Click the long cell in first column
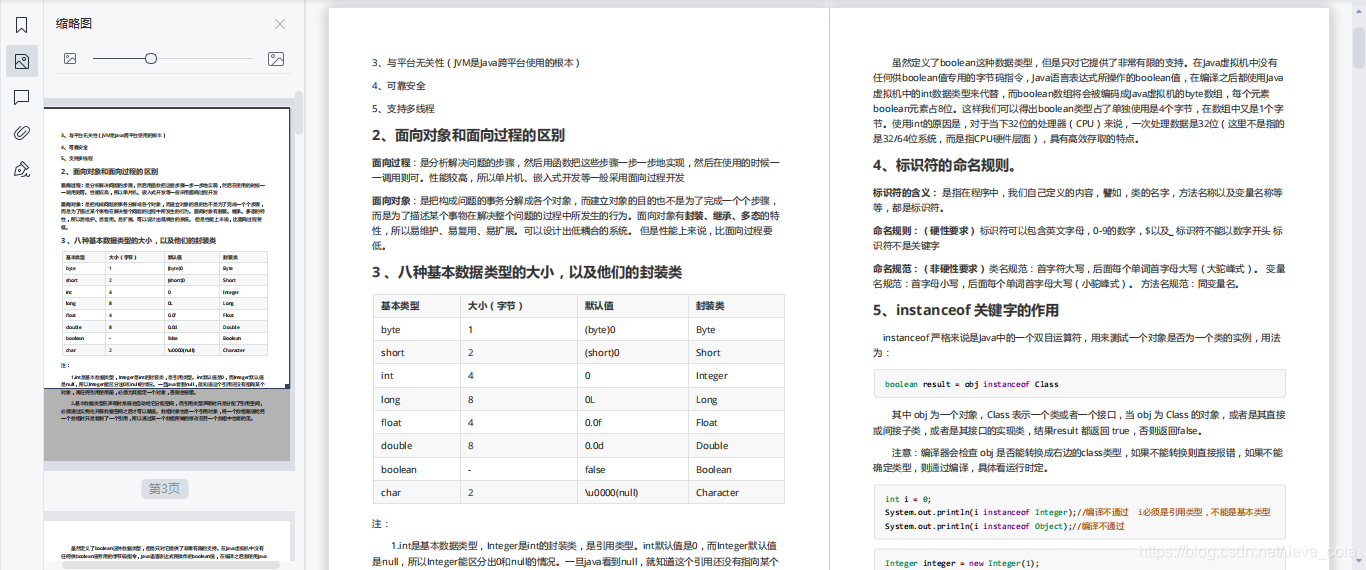The height and width of the screenshot is (570, 1366). (x=390, y=399)
